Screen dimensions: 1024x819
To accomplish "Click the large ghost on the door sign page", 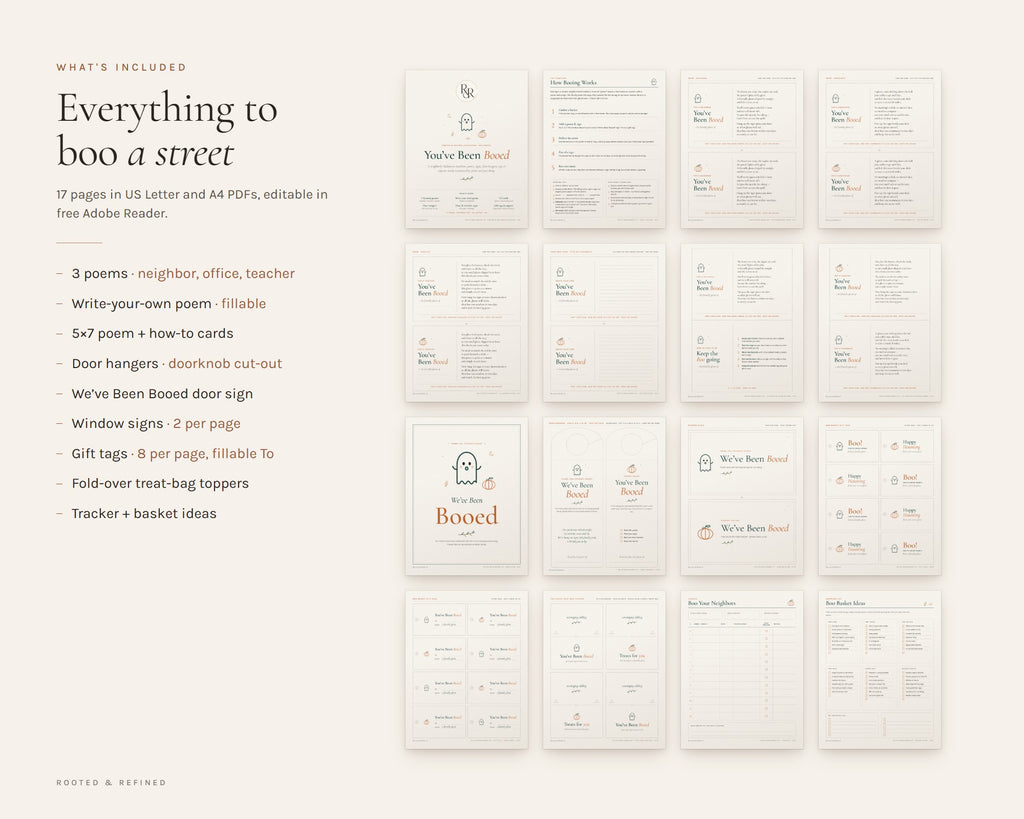I will point(466,468).
